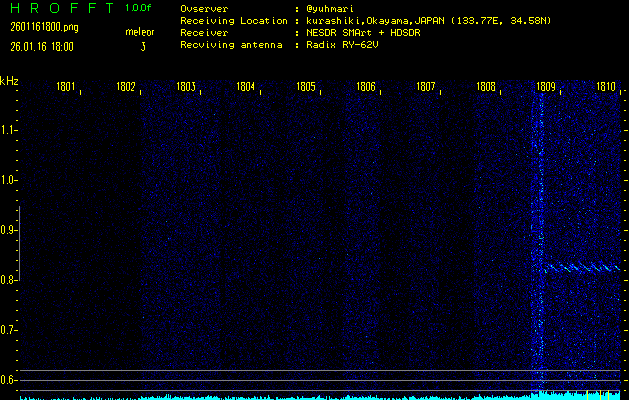Click the 1801 time axis label

click(66, 87)
